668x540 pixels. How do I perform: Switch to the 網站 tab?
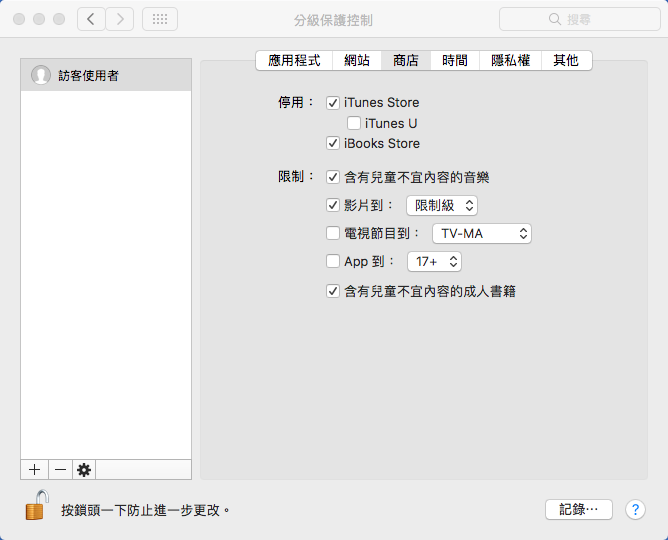(357, 60)
